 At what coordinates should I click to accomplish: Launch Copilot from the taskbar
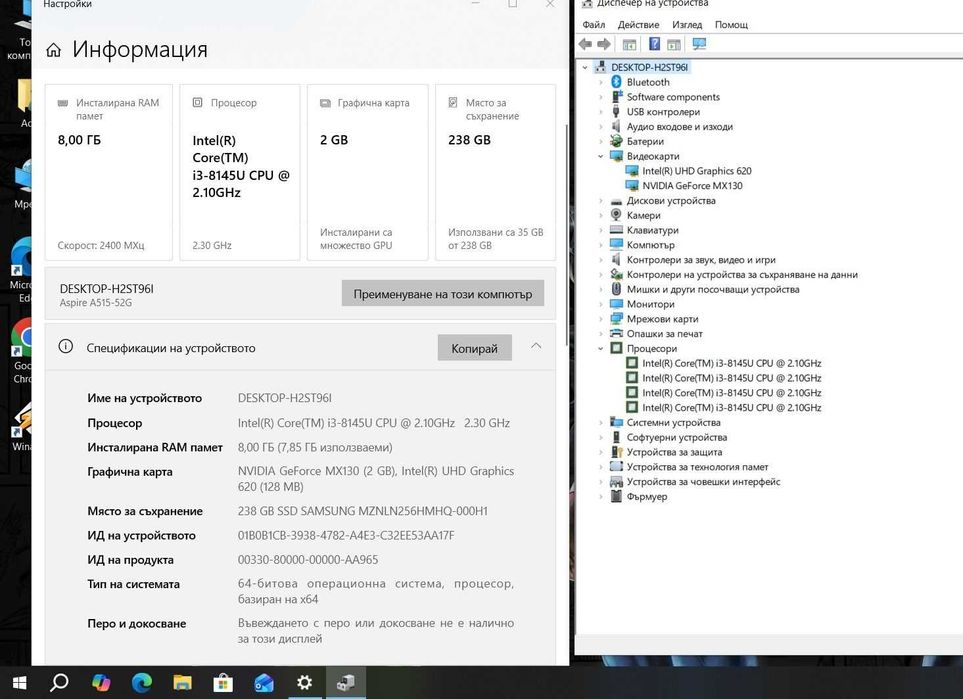click(x=101, y=682)
